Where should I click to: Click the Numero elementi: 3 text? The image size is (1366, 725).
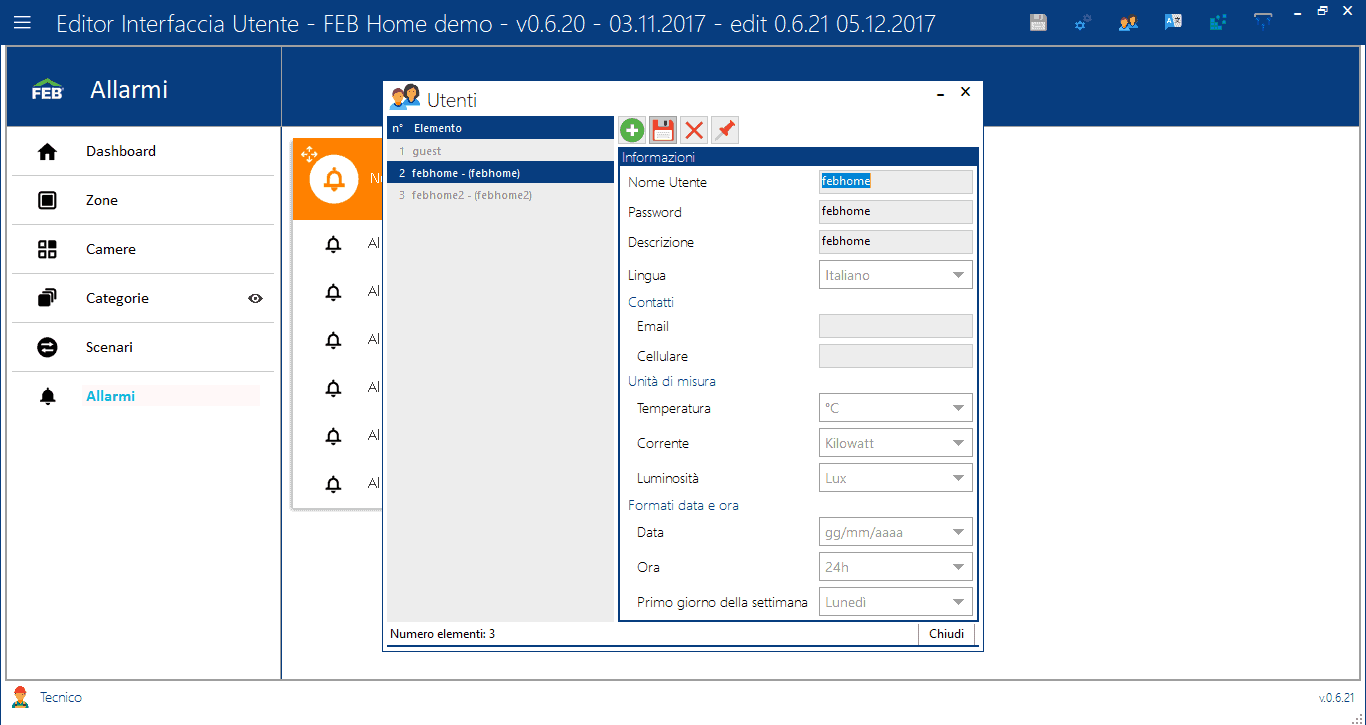pyautogui.click(x=442, y=634)
